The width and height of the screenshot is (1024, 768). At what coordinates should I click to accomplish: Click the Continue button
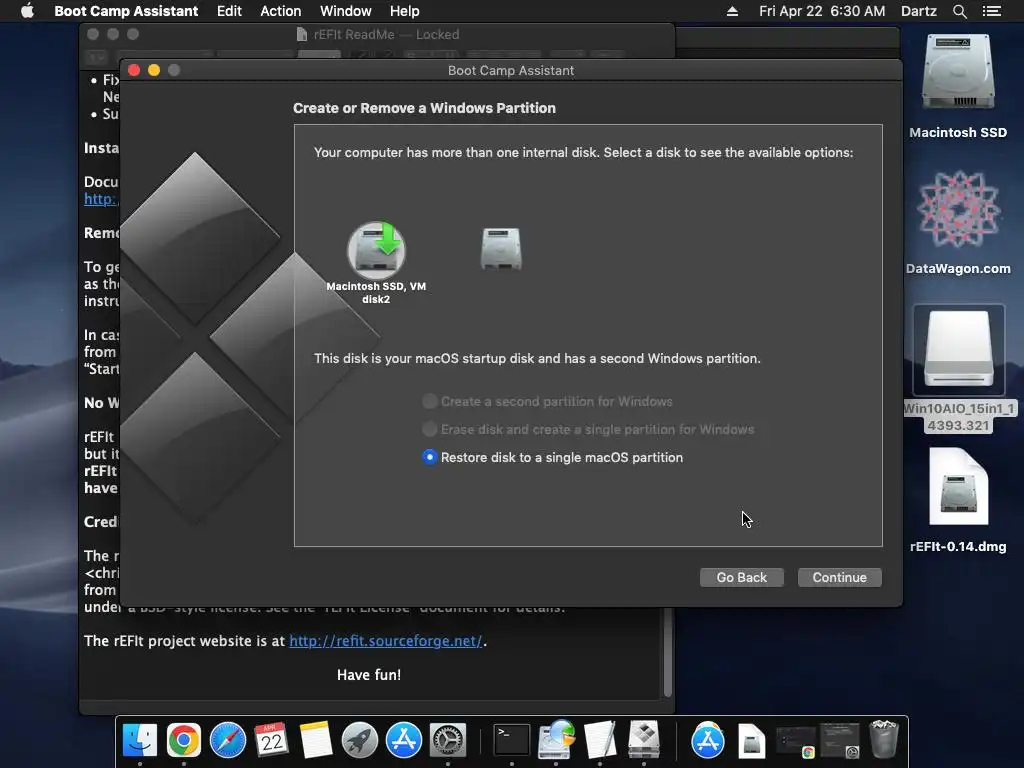(839, 577)
